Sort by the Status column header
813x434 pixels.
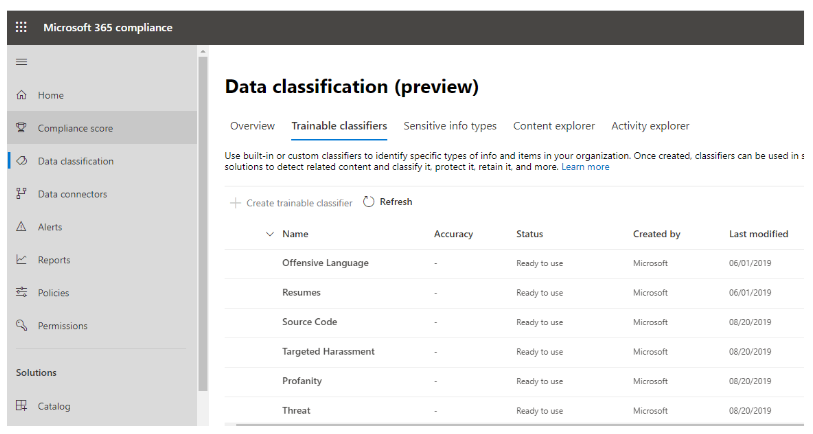tap(529, 234)
